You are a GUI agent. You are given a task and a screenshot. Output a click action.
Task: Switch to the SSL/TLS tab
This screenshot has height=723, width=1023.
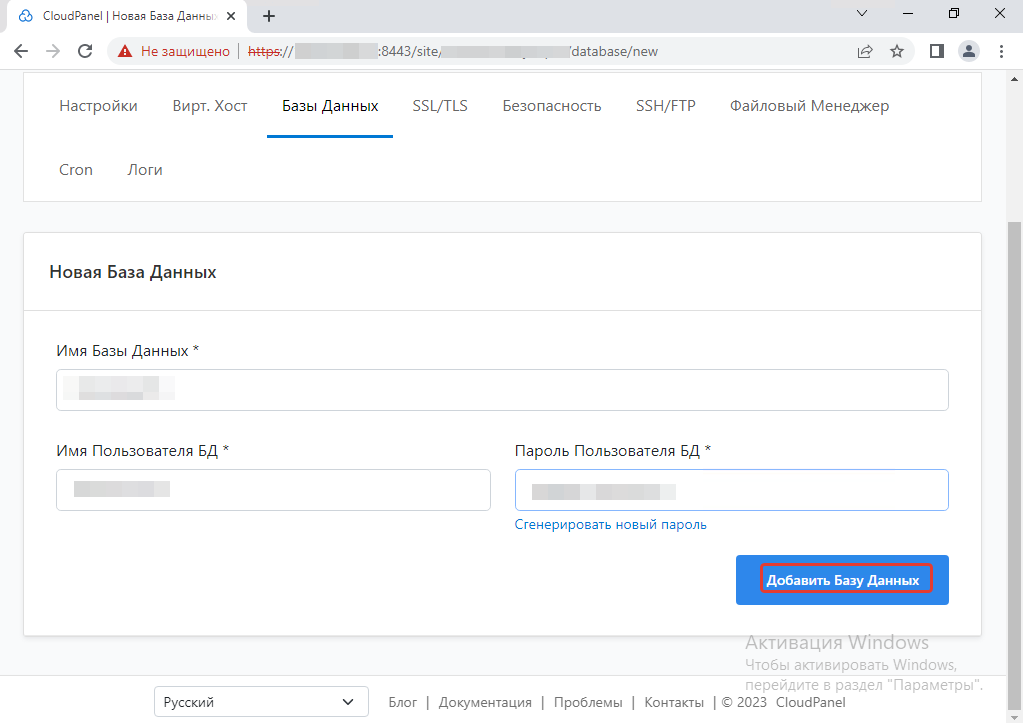click(x=440, y=106)
